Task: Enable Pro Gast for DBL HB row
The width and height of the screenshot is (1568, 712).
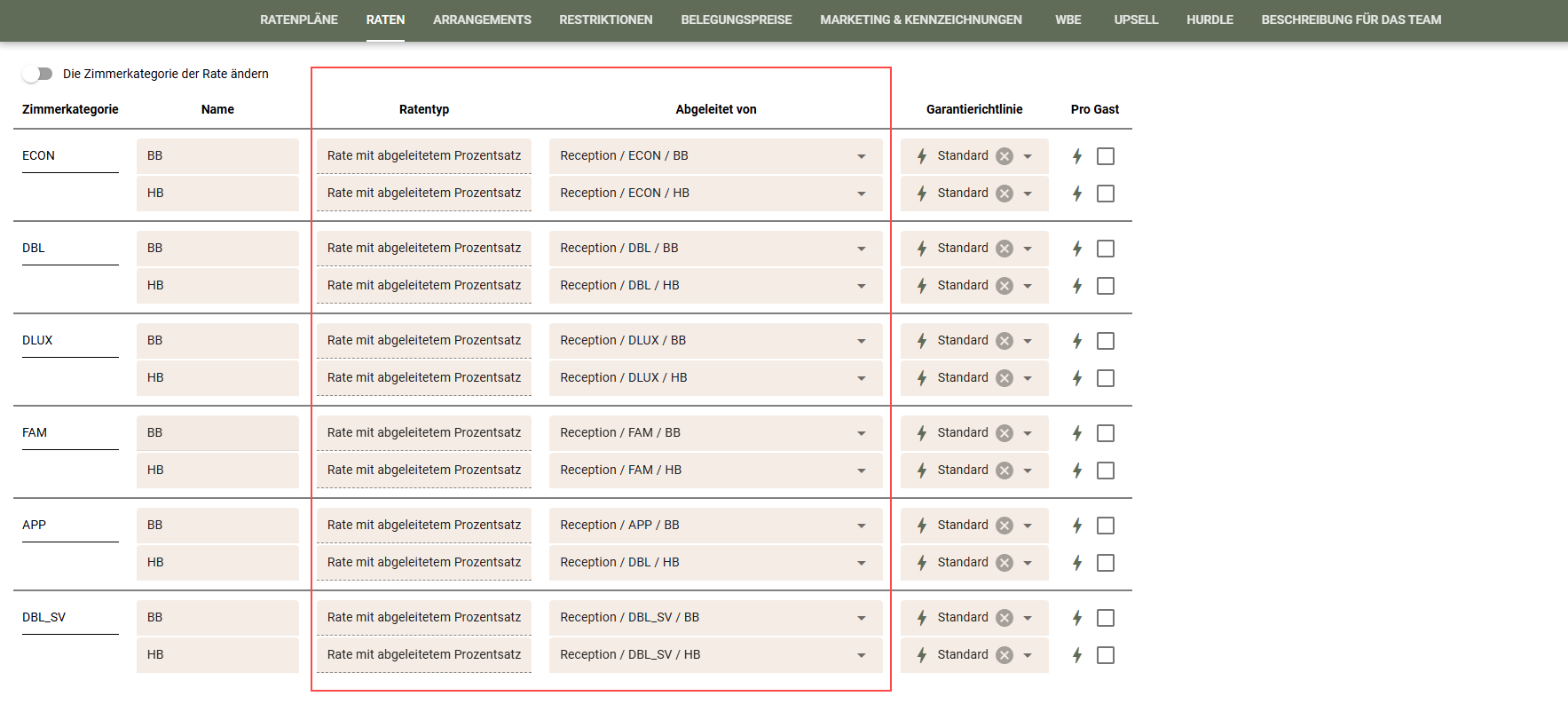Action: (1106, 286)
